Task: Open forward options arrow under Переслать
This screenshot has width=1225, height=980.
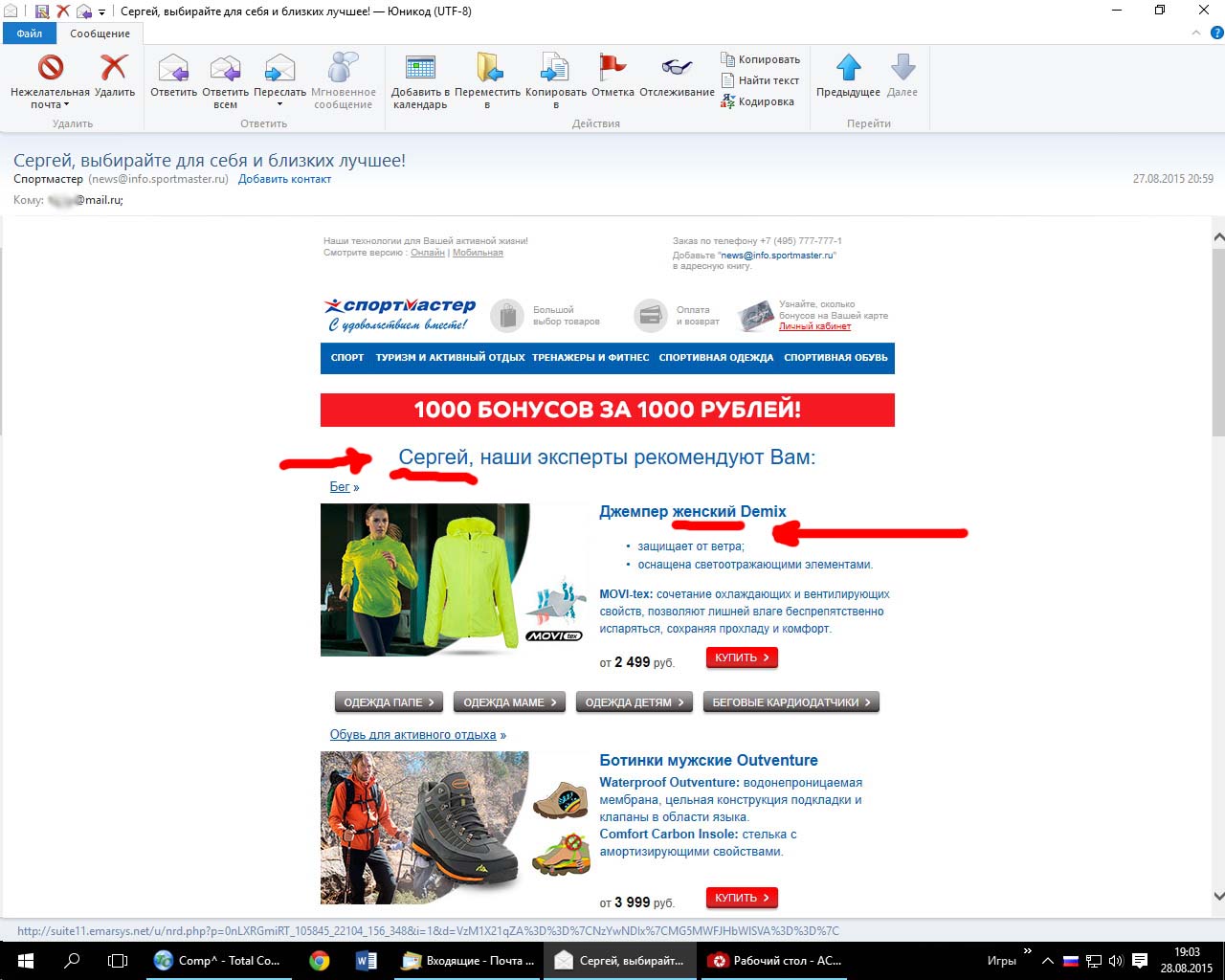Action: pyautogui.click(x=279, y=105)
